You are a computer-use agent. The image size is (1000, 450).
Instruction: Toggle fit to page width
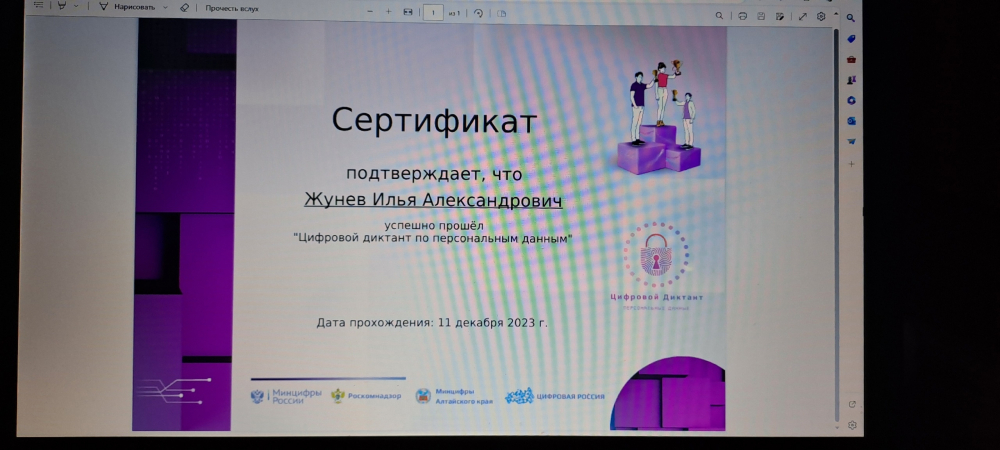coord(408,12)
